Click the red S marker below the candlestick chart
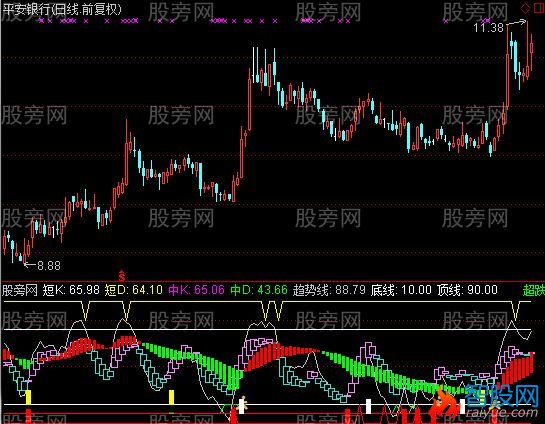This screenshot has width=545, height=424. (122, 276)
